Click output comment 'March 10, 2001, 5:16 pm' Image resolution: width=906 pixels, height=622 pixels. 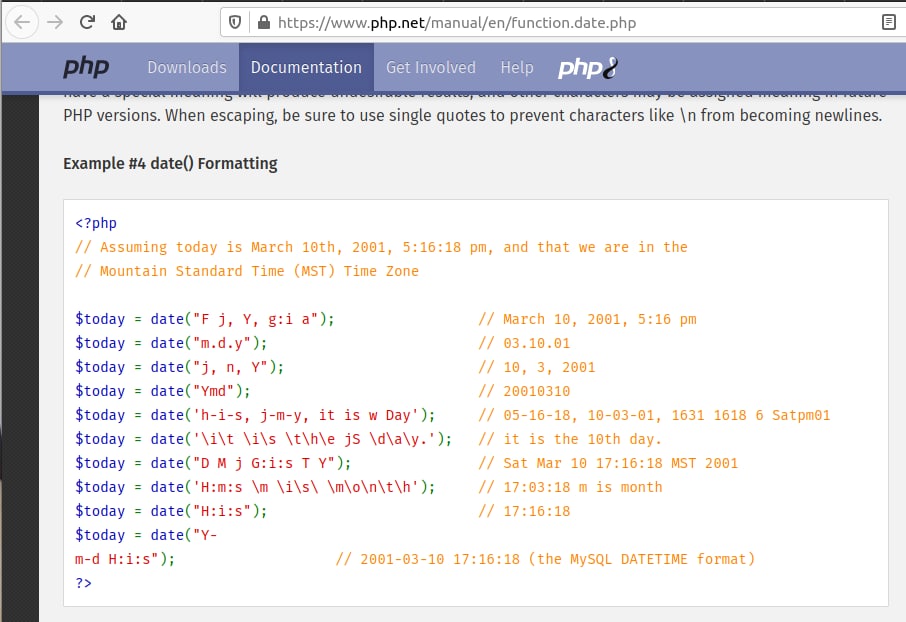point(600,319)
